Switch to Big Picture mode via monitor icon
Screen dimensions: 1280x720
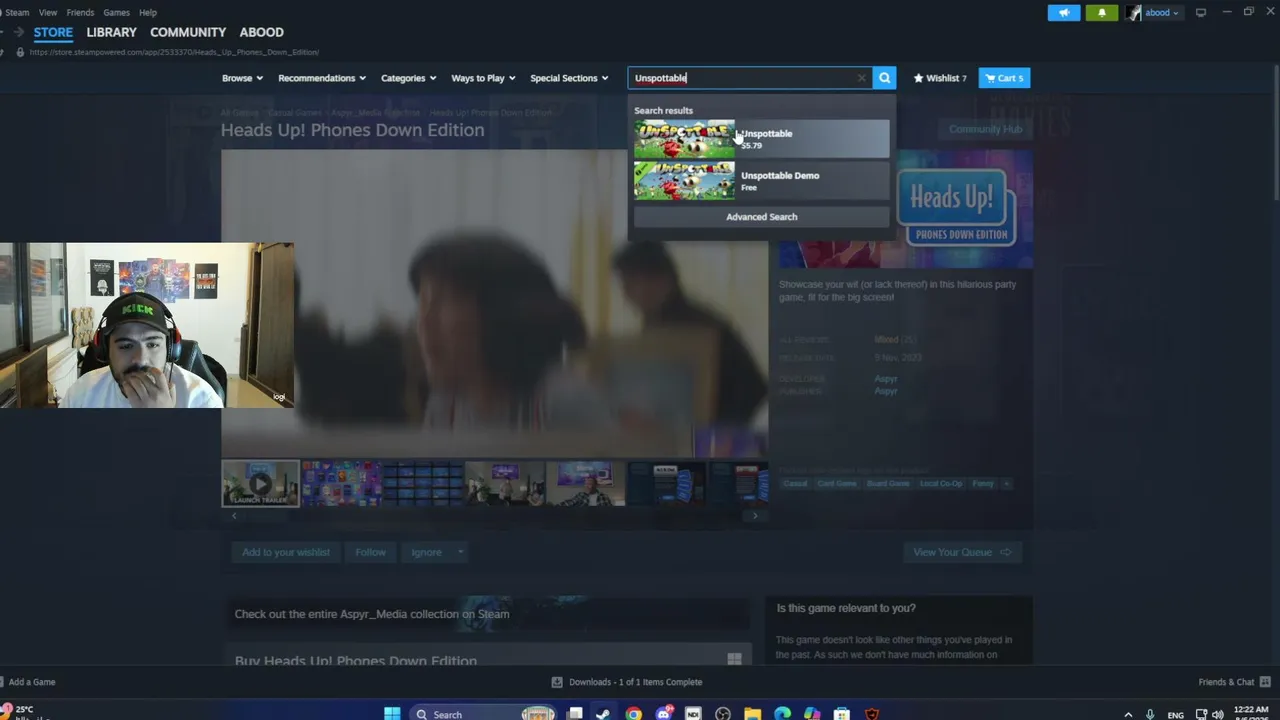point(1201,13)
